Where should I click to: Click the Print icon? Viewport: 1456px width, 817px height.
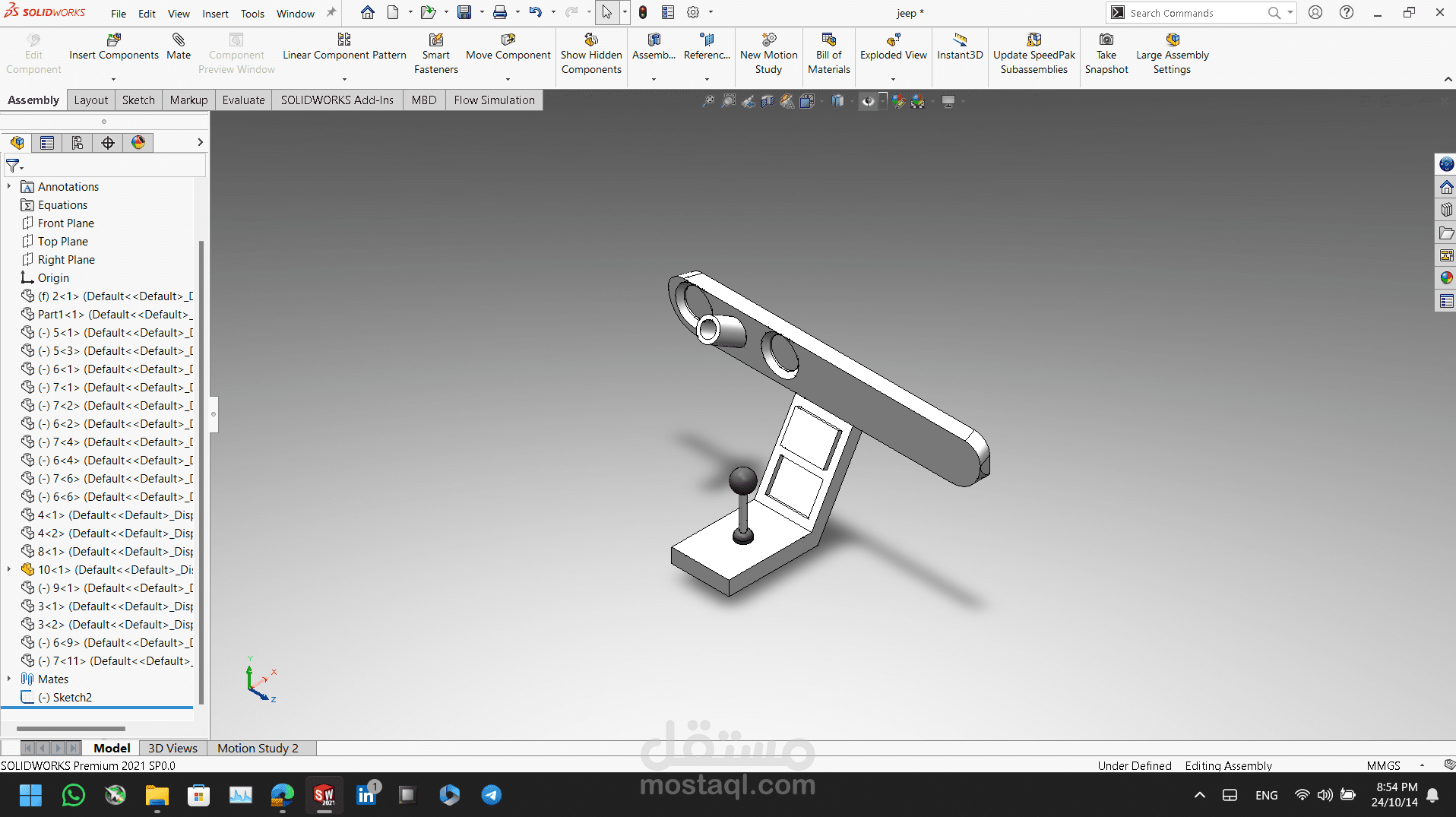[500, 12]
